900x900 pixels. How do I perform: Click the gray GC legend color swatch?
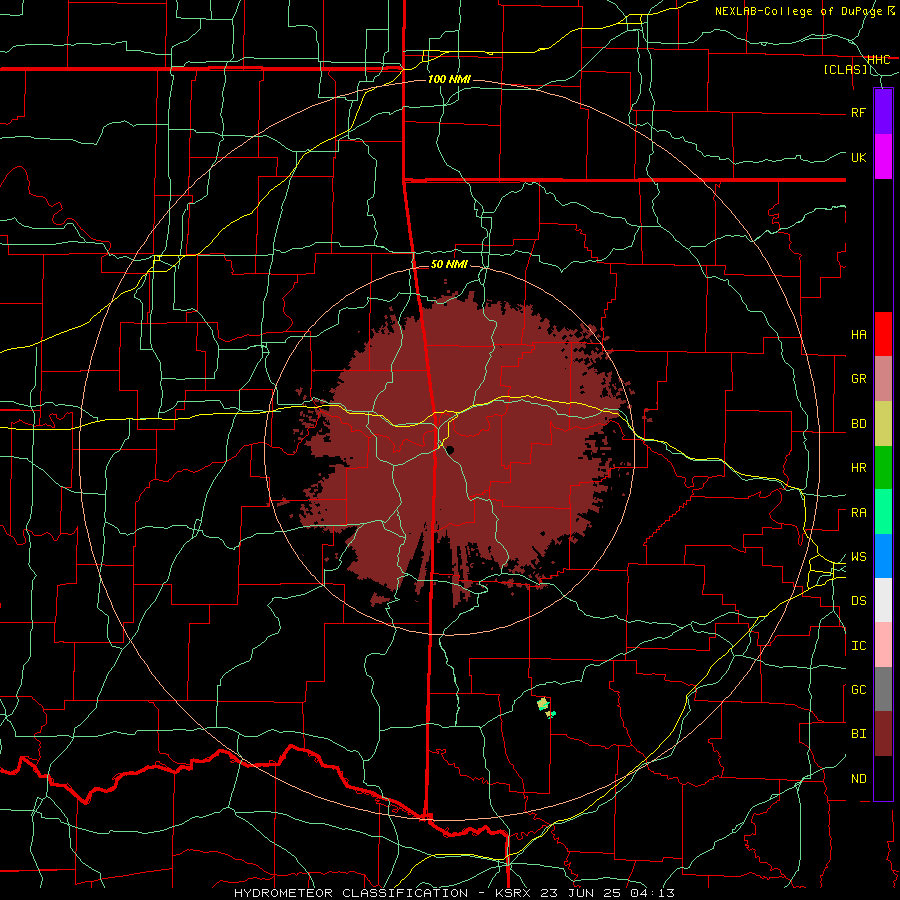pyautogui.click(x=883, y=689)
